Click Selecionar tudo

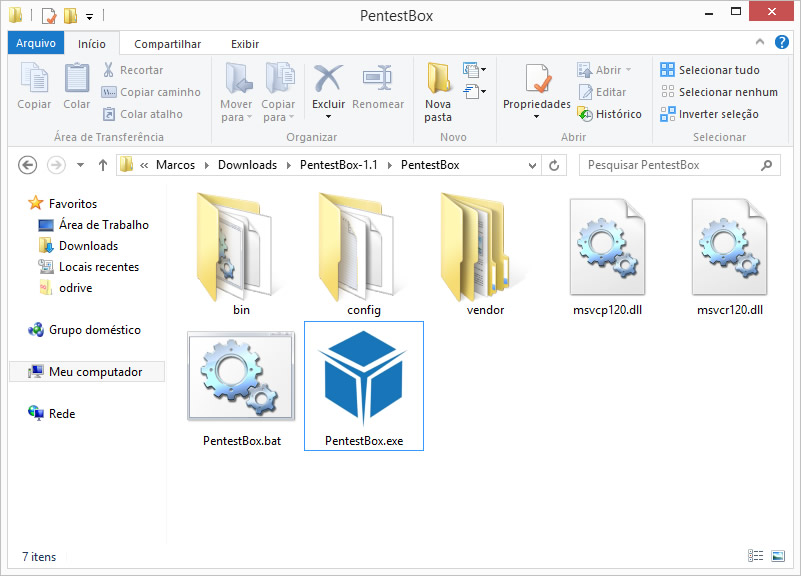click(x=710, y=70)
